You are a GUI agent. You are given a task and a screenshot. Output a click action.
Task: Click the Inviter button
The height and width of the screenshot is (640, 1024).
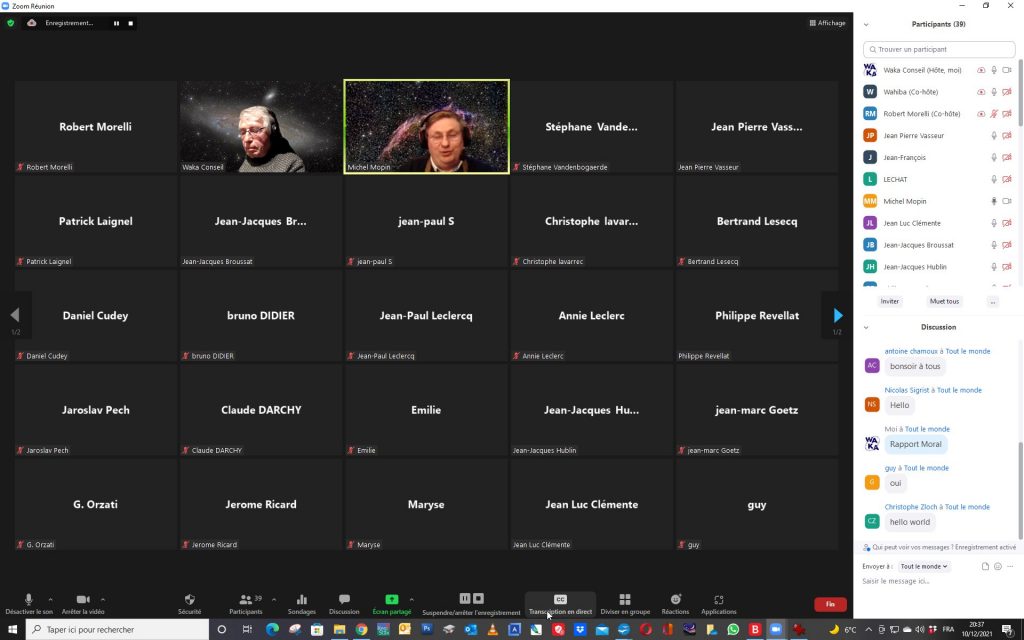click(889, 301)
